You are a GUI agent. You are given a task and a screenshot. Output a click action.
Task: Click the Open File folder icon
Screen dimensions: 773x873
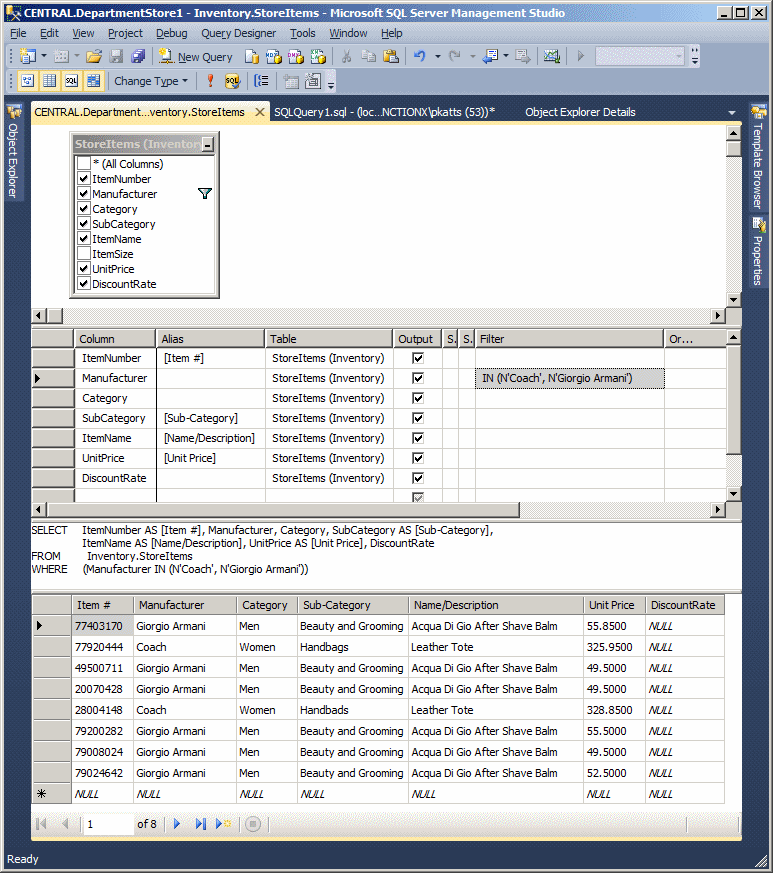tap(94, 56)
